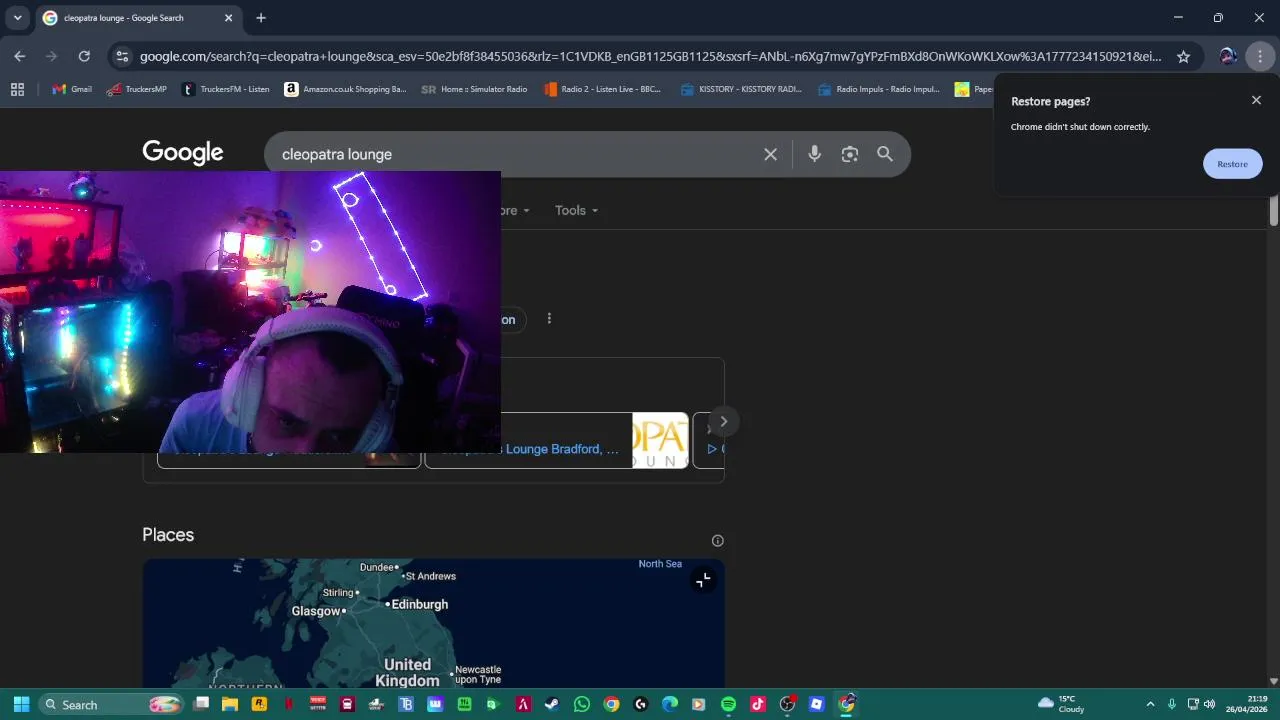The height and width of the screenshot is (720, 1280).
Task: Open the TruckersMP bookmark
Action: click(x=137, y=89)
